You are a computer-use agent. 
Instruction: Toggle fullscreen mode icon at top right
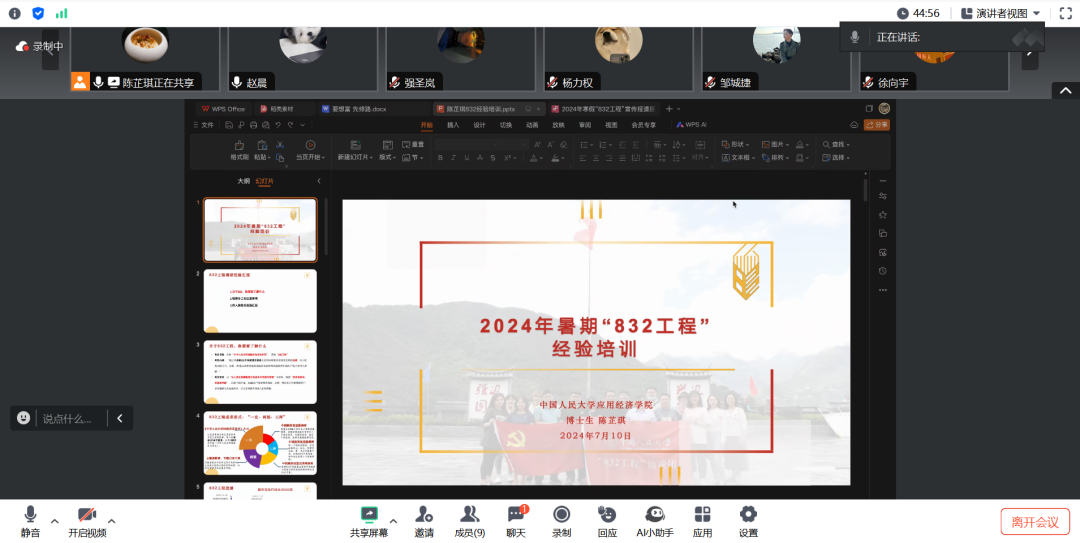(1065, 13)
